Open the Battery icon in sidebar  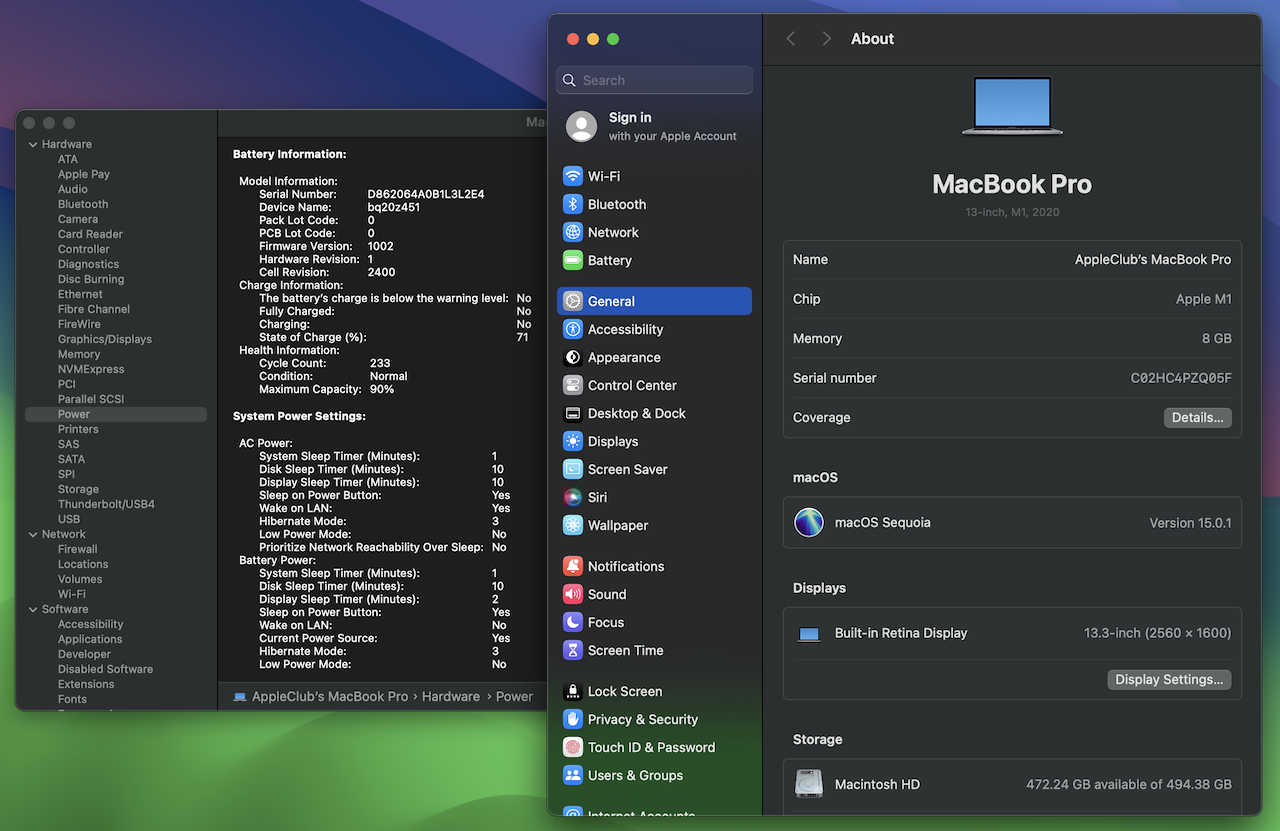573,260
